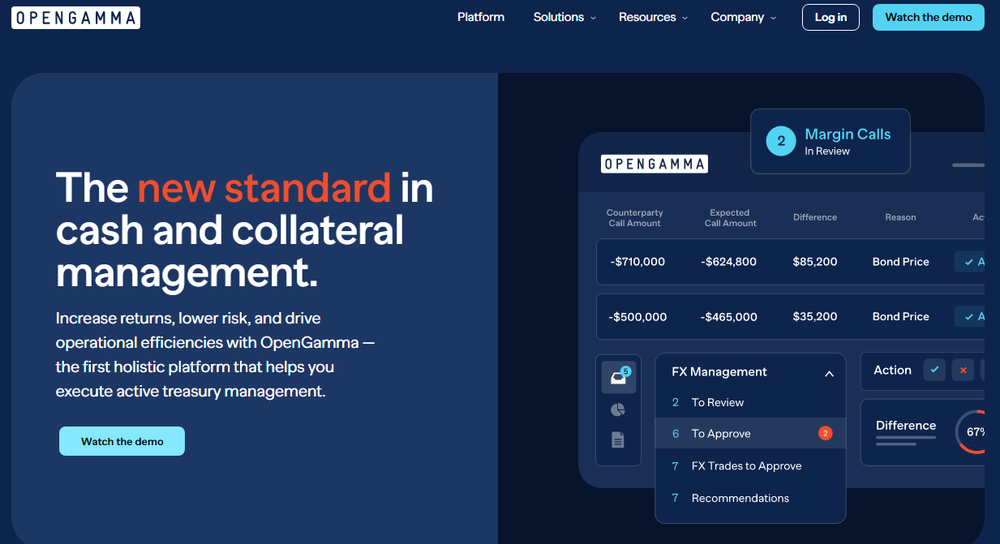Click the $35,200 difference cell
The height and width of the screenshot is (544, 1000).
pos(815,316)
